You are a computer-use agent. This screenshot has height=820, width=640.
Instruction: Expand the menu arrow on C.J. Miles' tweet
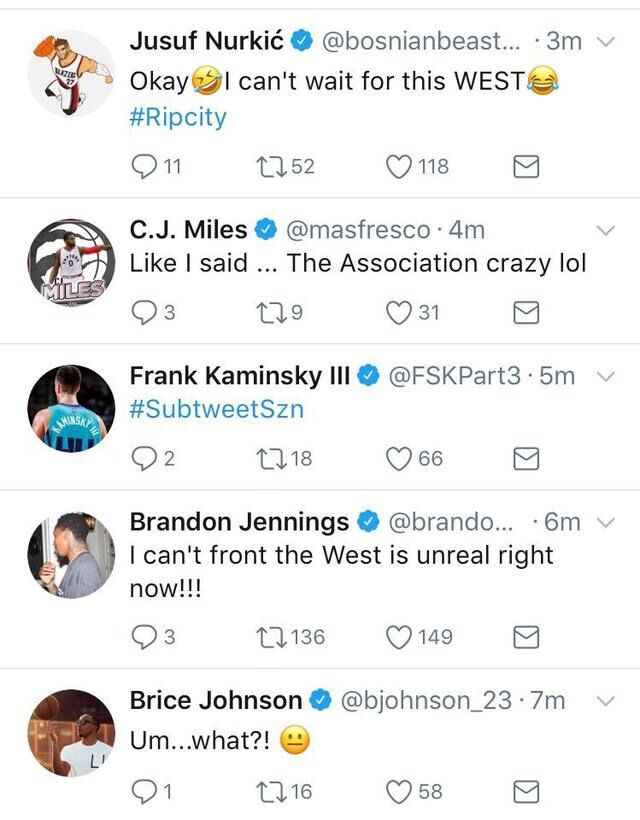tap(604, 230)
